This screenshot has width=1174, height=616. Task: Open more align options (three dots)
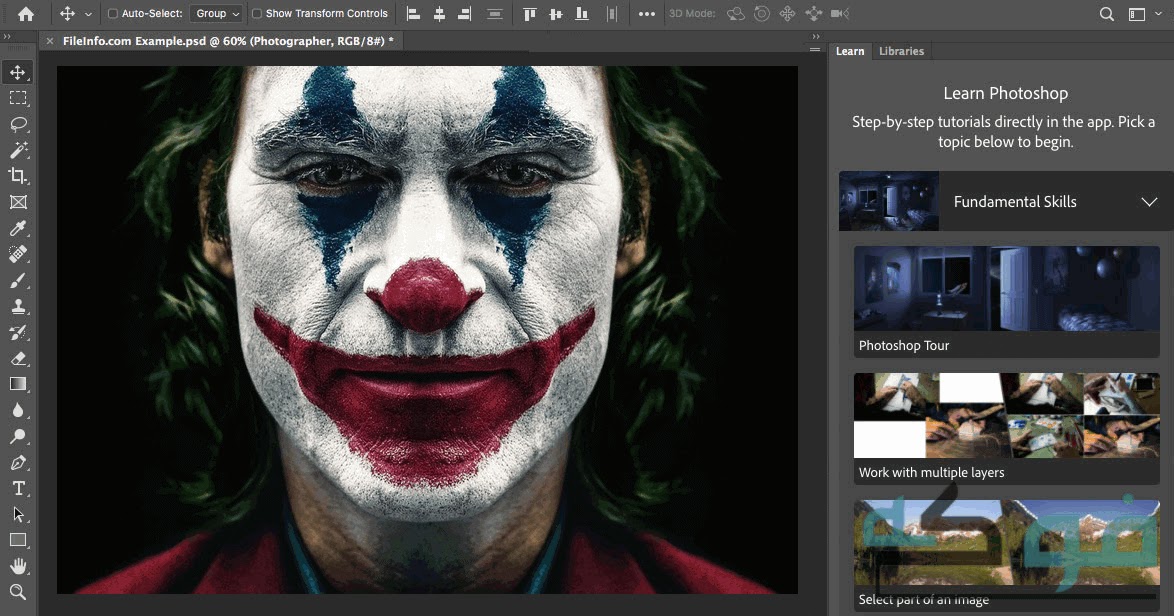click(x=647, y=13)
